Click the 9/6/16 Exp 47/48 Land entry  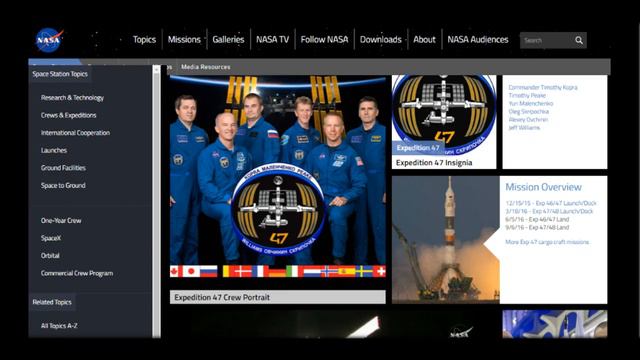537,228
